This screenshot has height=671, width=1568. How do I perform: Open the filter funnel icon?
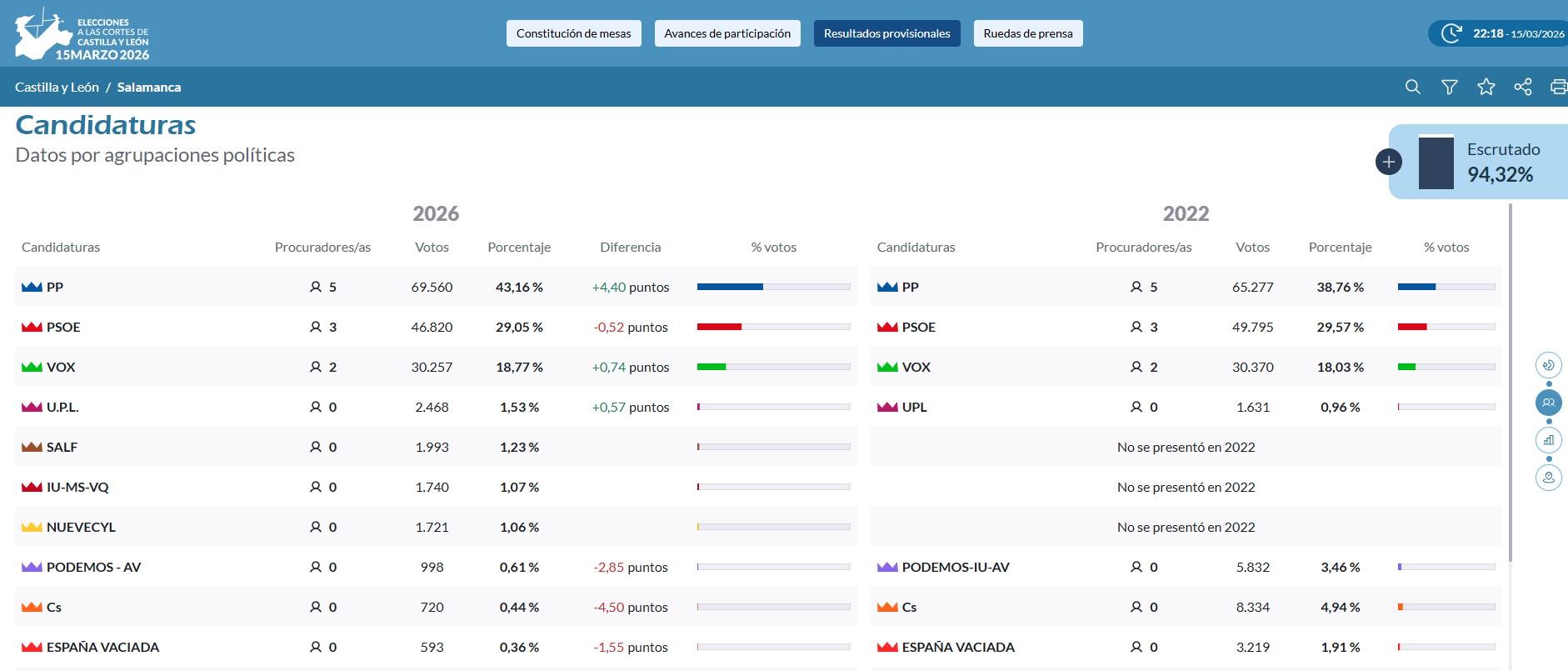tap(1449, 87)
